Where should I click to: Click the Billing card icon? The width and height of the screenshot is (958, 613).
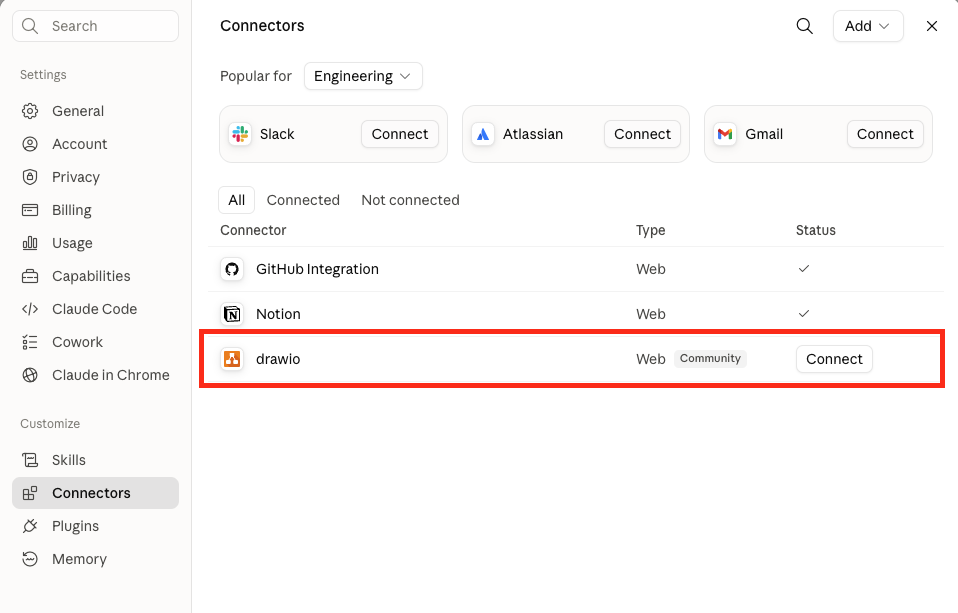point(30,210)
